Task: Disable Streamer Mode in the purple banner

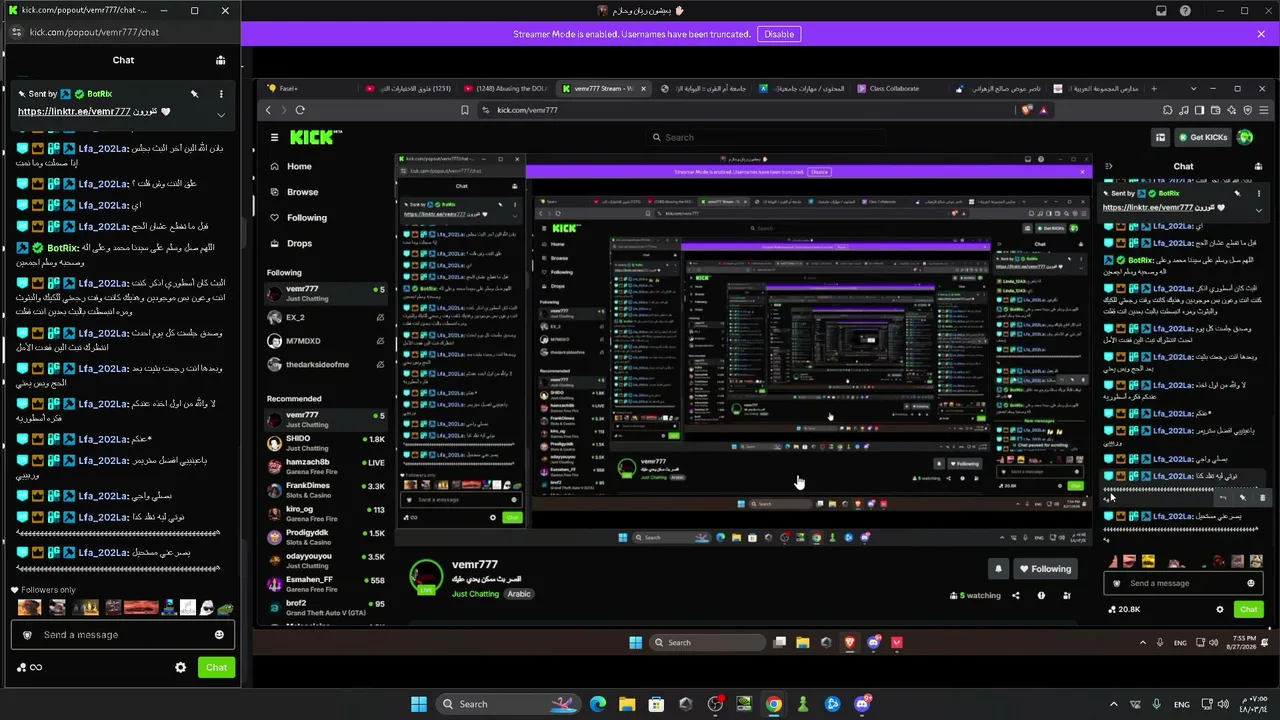Action: 779,34
